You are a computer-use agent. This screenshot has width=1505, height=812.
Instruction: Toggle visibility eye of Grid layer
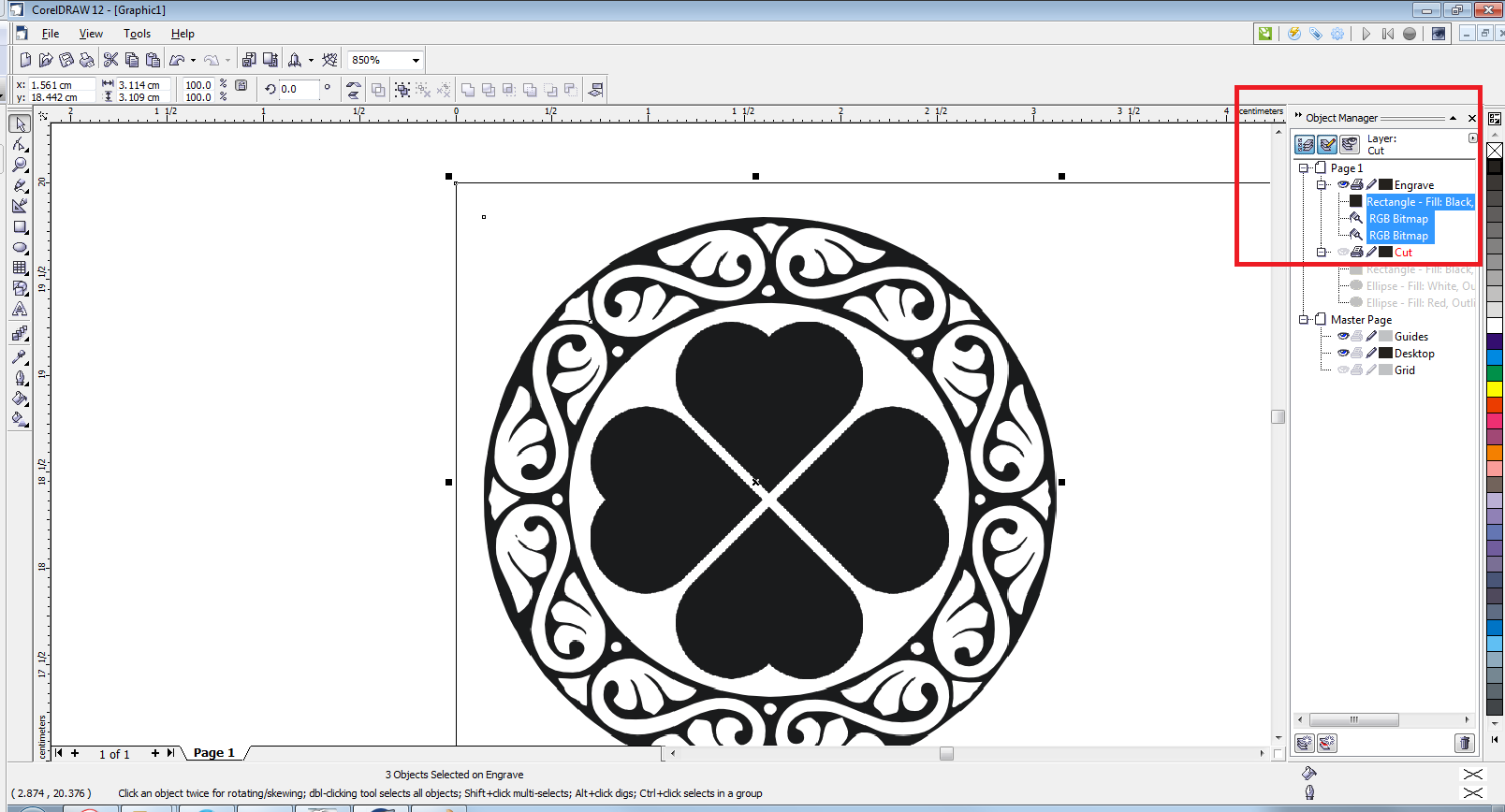pyautogui.click(x=1343, y=370)
